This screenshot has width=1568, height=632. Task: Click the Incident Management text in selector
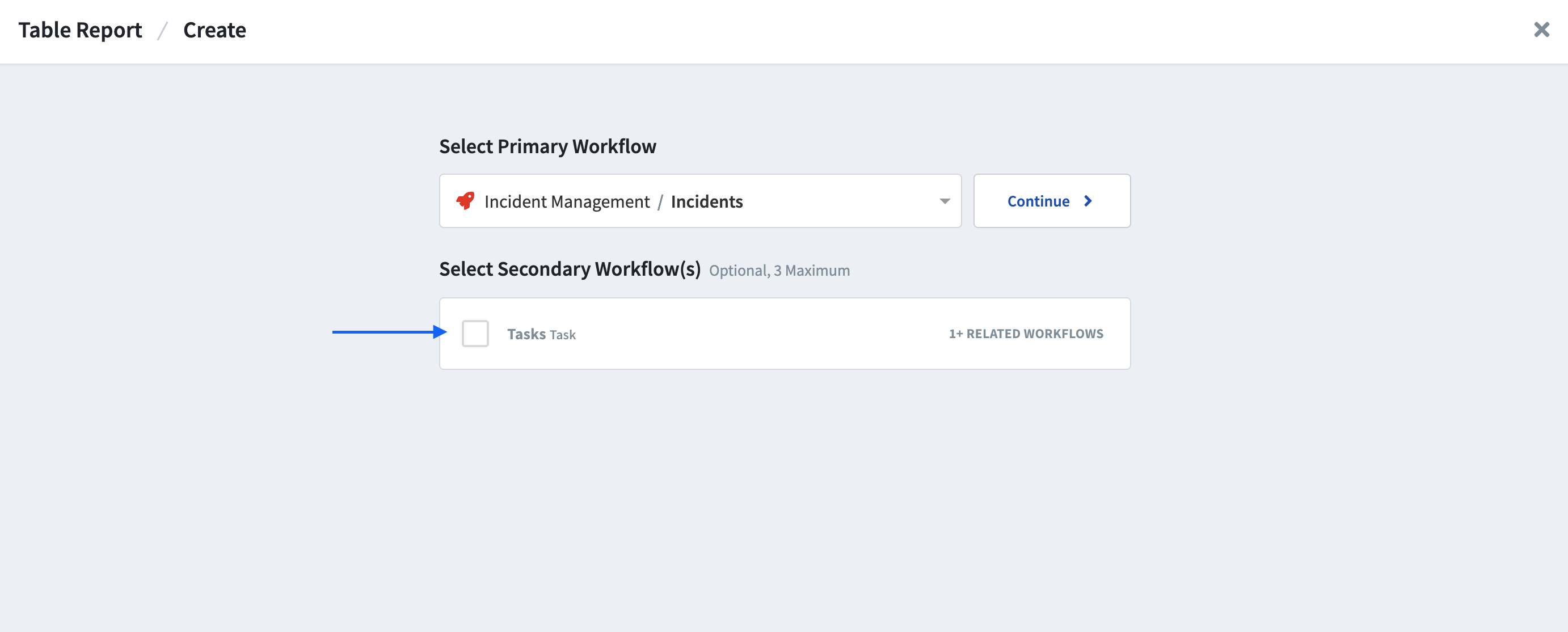pyautogui.click(x=567, y=201)
